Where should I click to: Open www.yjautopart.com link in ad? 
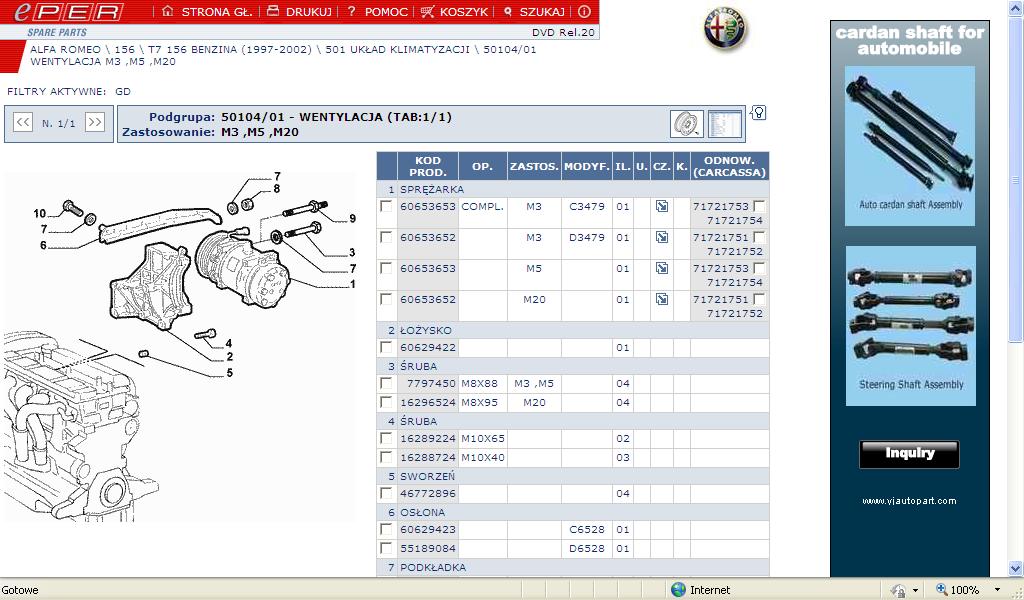[x=909, y=501]
